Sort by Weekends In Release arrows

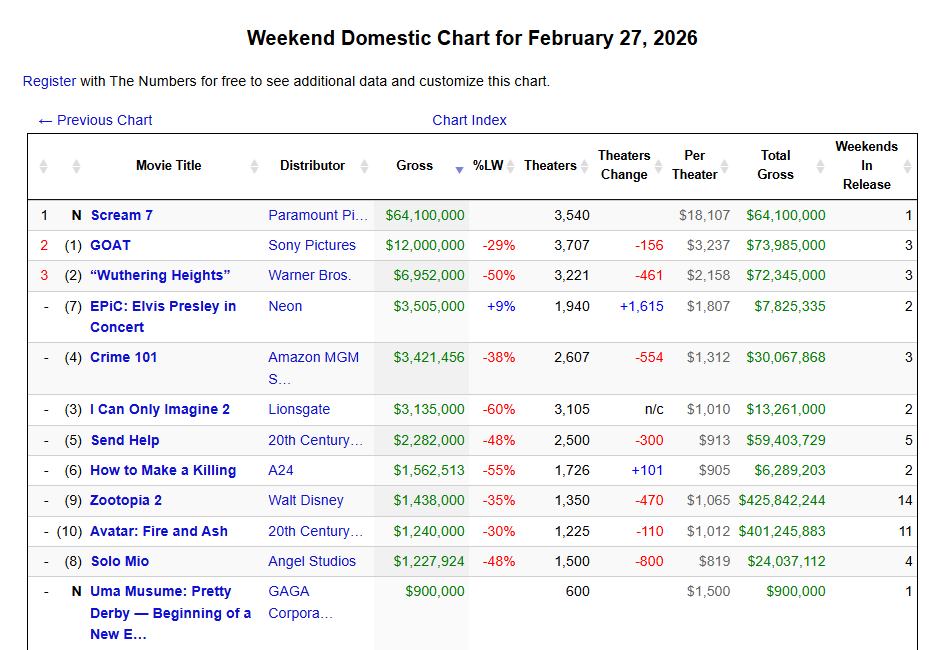(907, 166)
